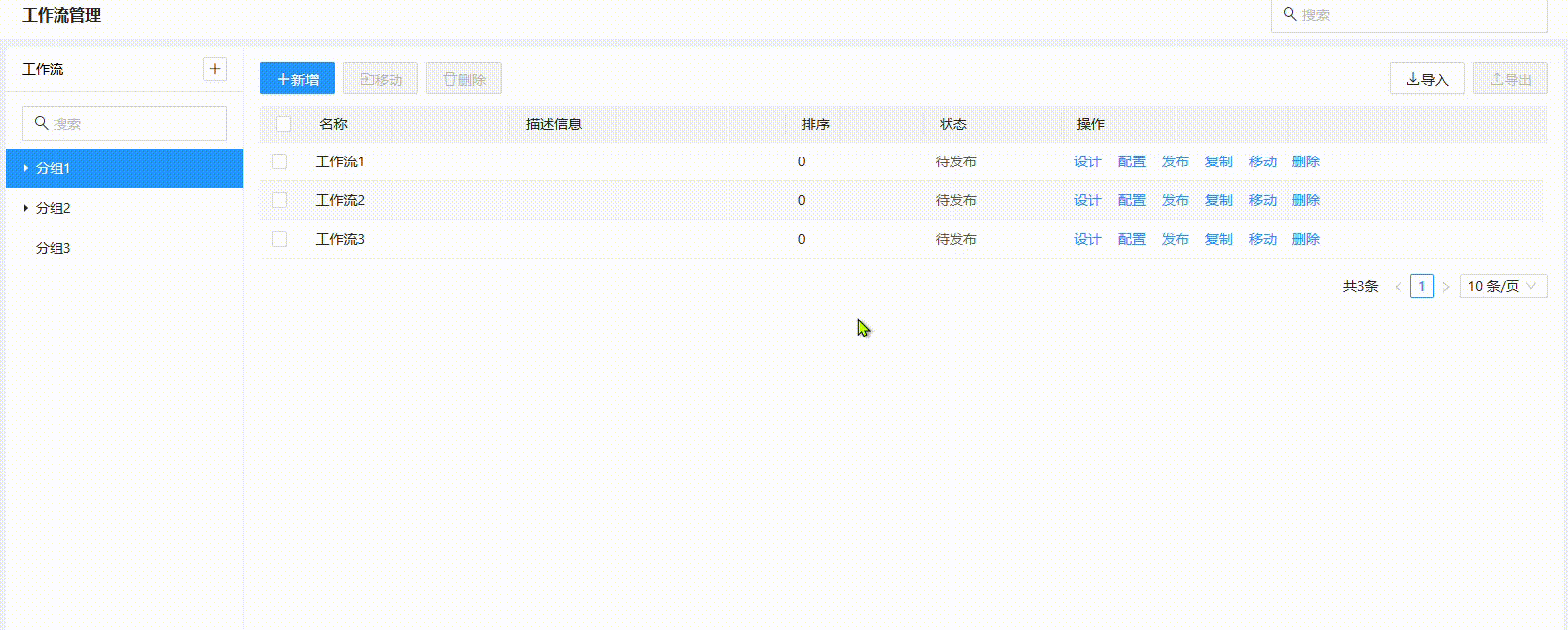
Task: Expand the 分组1 tree arrow
Action: 25,168
